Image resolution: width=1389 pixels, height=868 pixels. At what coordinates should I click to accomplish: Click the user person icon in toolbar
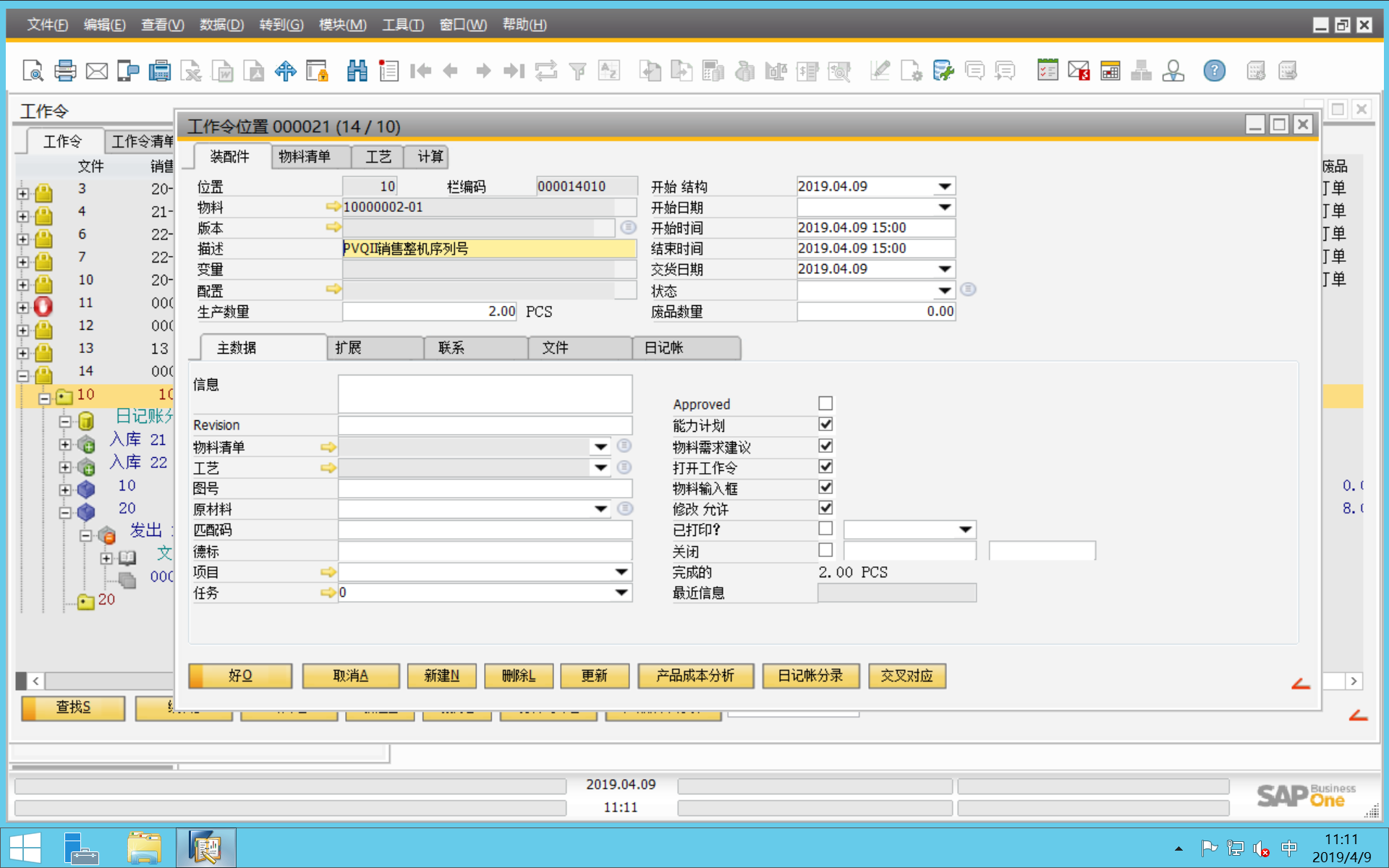[1173, 71]
